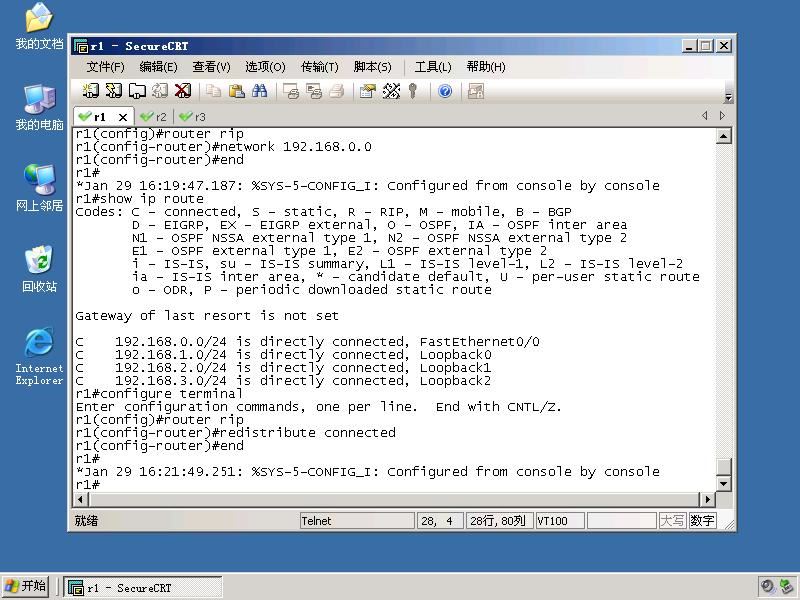
Task: Click the terminal vertical scrollbar down arrow
Action: 723,484
